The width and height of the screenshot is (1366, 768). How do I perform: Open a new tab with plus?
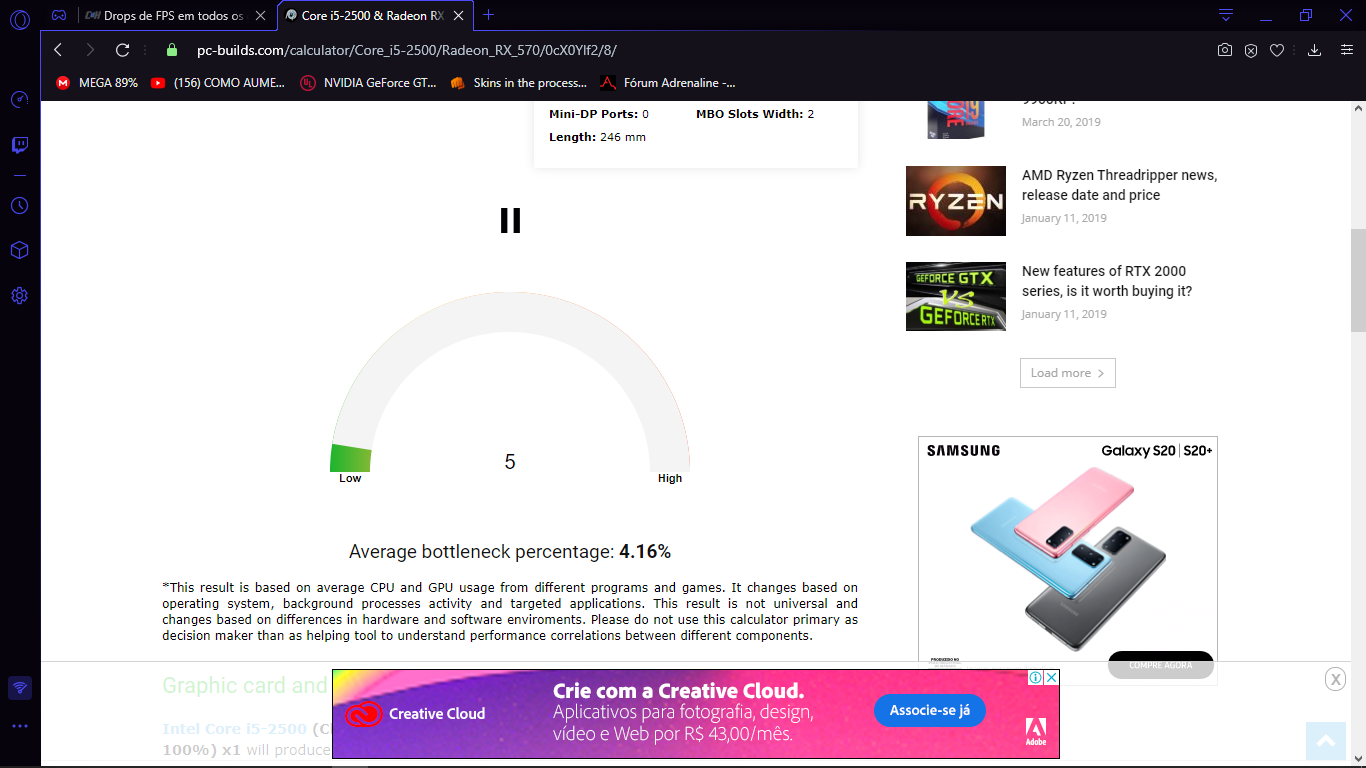click(x=488, y=15)
